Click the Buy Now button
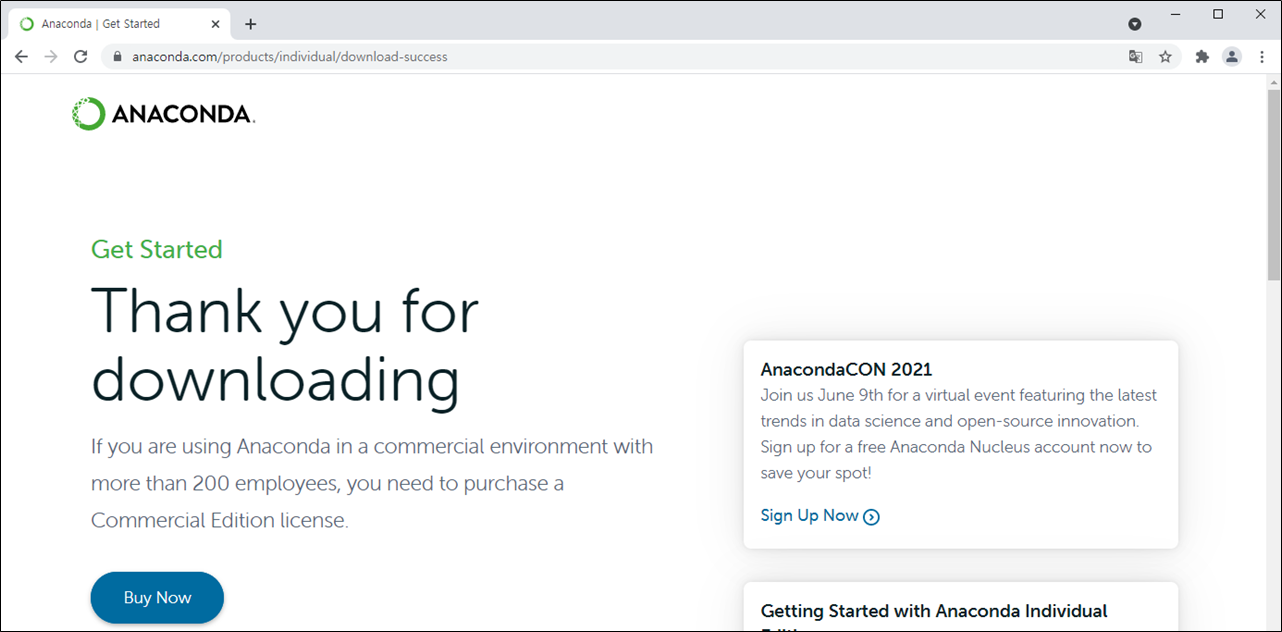 (157, 598)
